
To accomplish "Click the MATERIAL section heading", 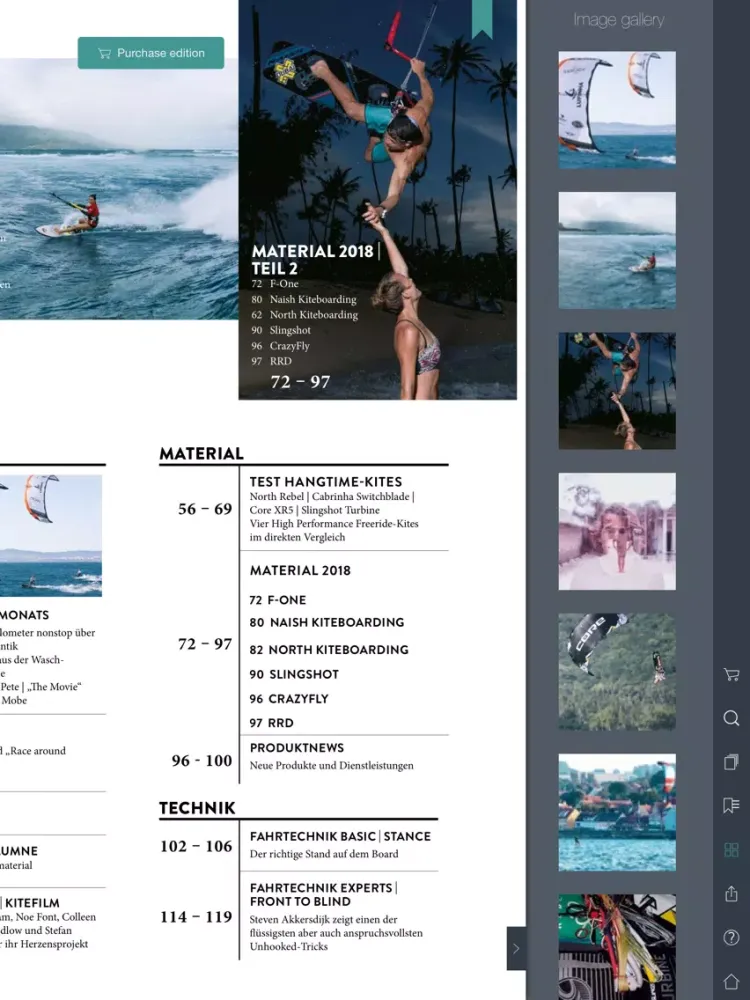I will (202, 453).
